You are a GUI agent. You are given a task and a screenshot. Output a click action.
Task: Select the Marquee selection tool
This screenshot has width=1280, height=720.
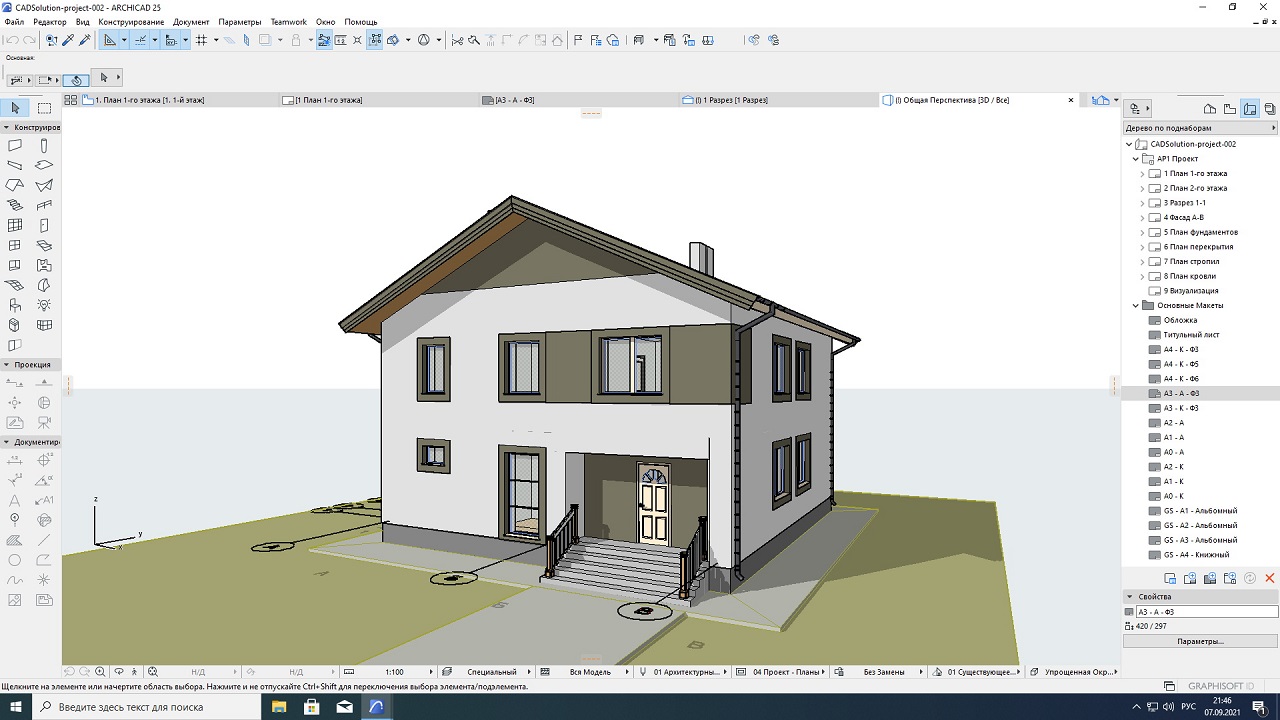tap(44, 108)
